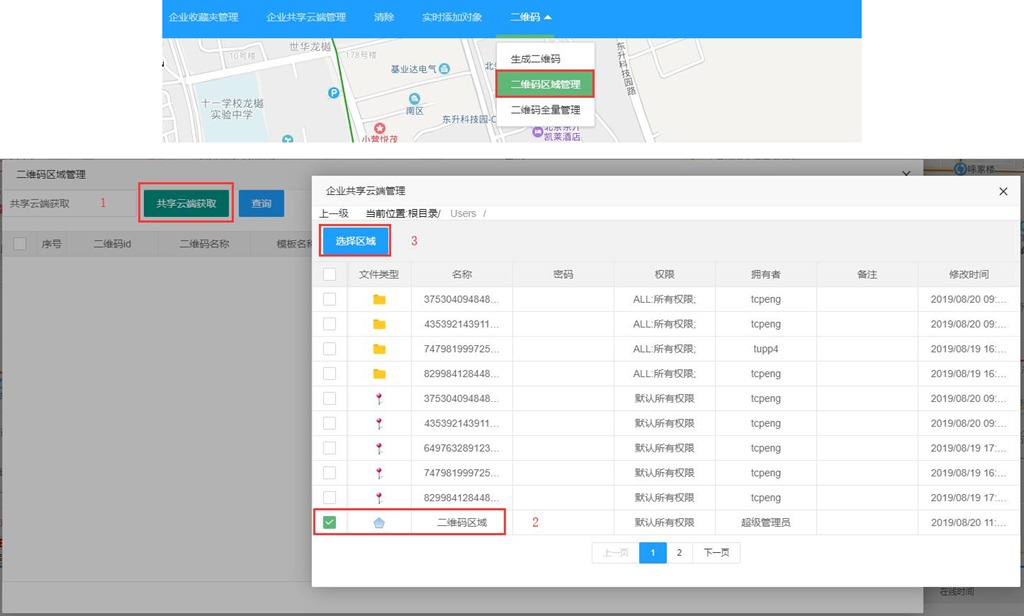
Task: Click the pentagon icon for 二维码区域
Action: (379, 522)
